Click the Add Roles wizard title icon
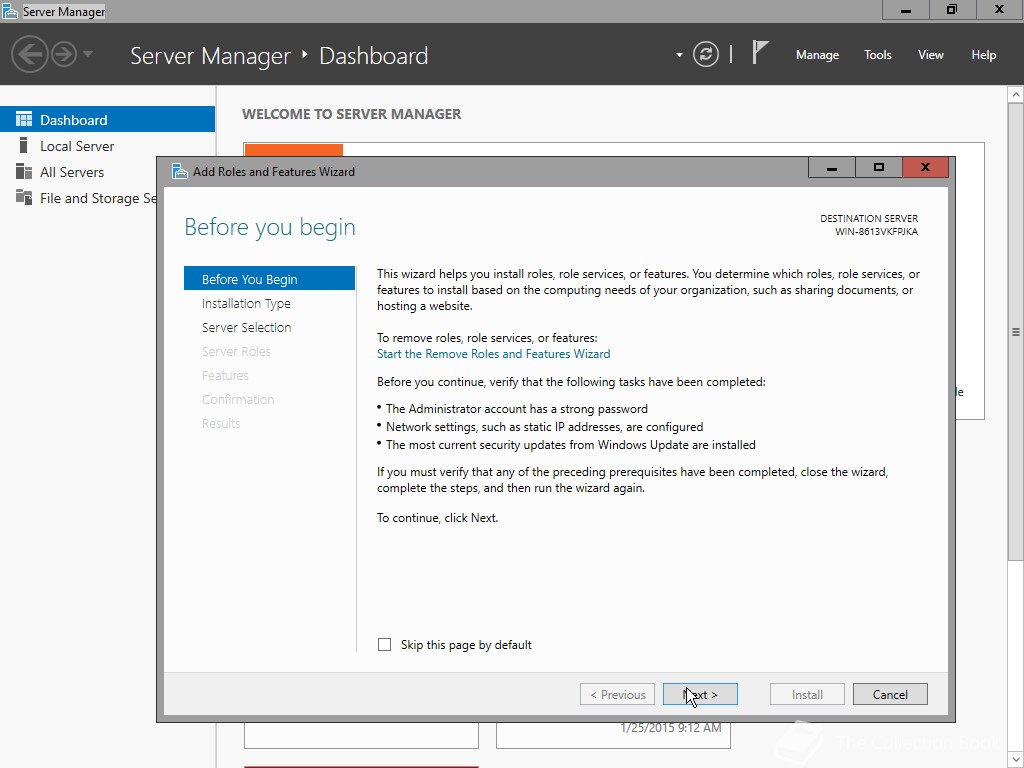 coord(180,171)
